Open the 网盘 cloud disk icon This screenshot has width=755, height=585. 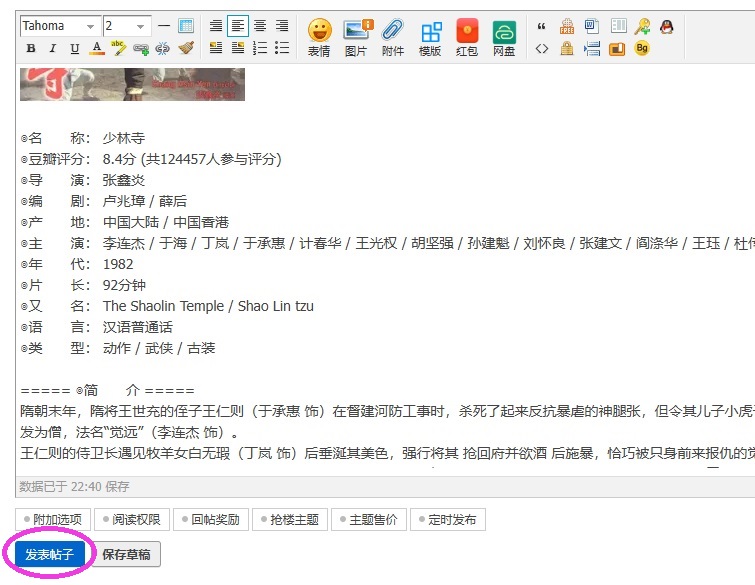[504, 37]
